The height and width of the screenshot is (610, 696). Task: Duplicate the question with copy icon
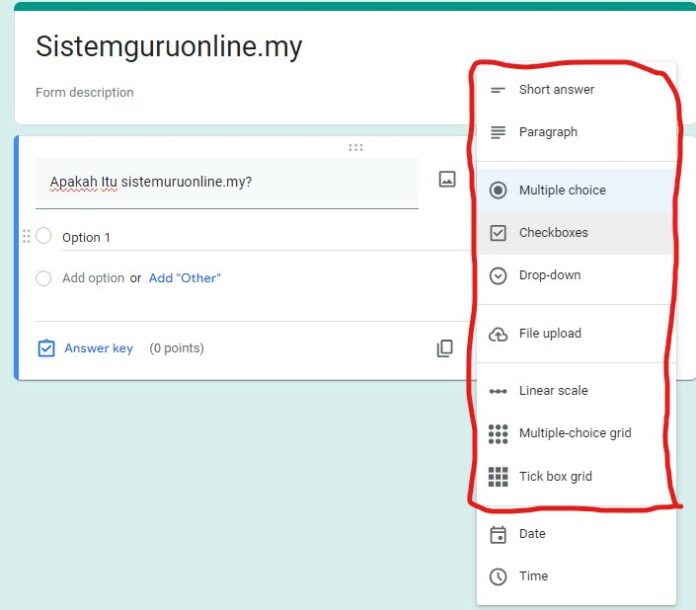[x=445, y=349]
